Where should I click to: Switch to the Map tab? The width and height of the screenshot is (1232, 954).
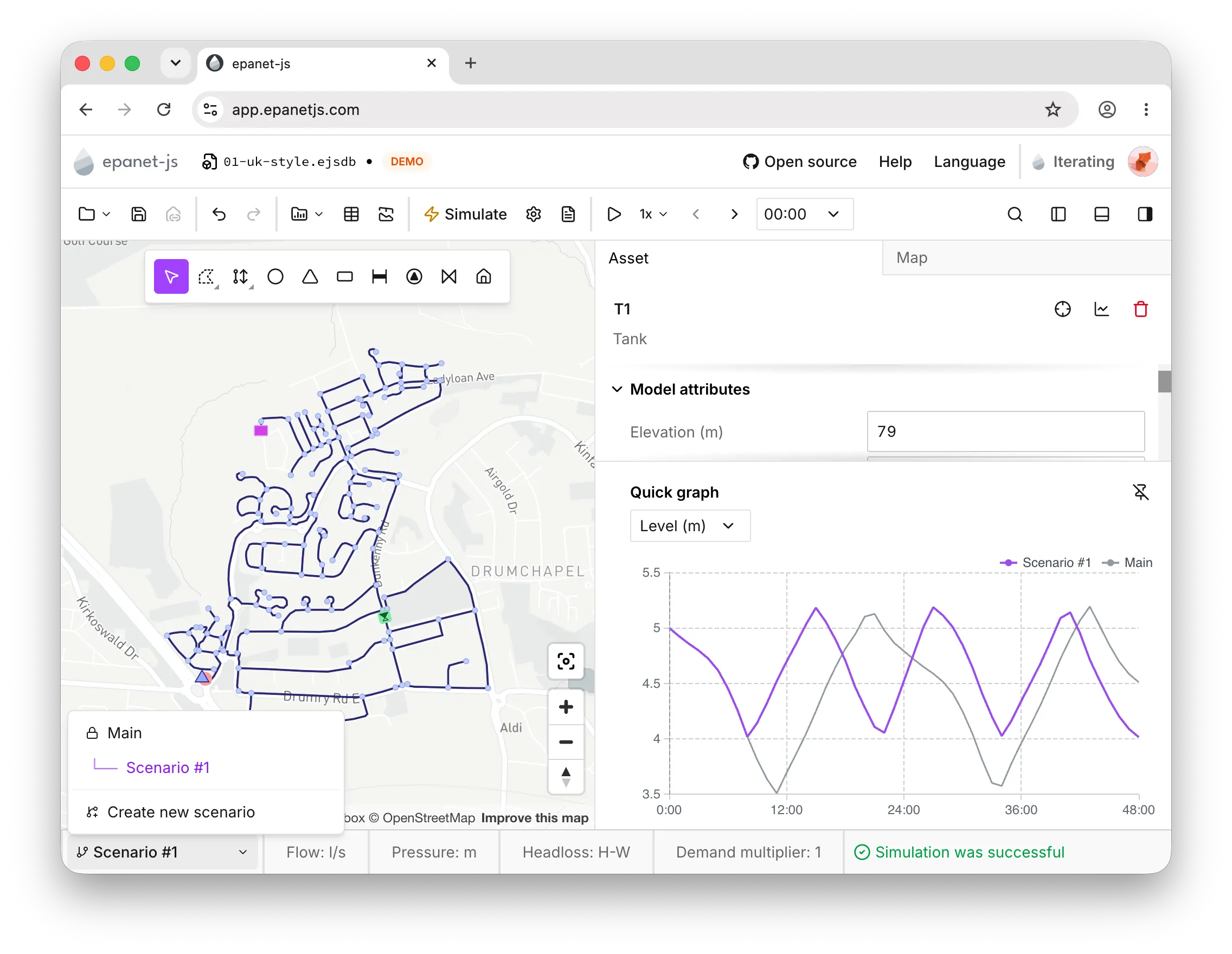1026,257
